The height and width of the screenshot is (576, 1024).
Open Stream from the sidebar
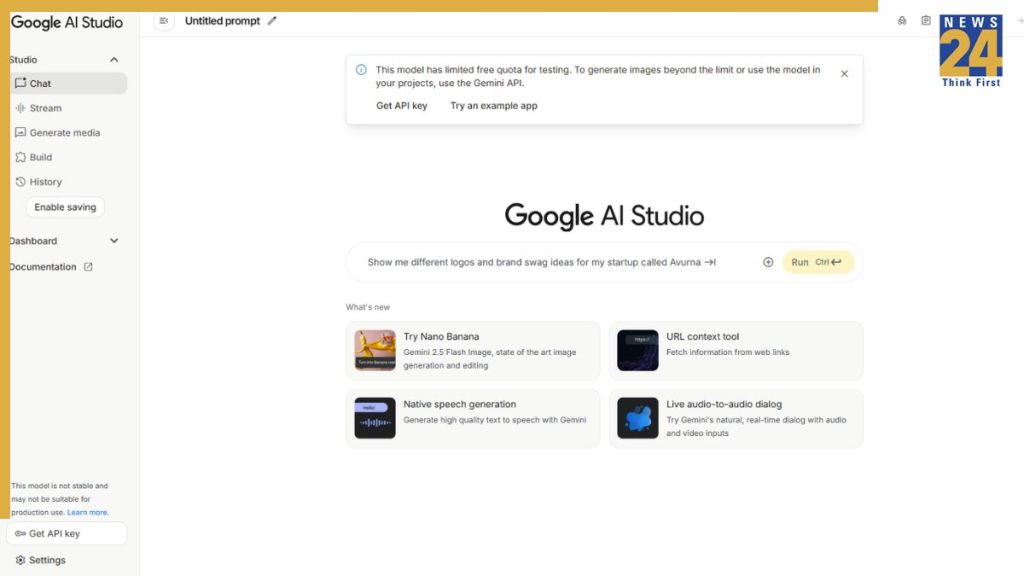[45, 108]
